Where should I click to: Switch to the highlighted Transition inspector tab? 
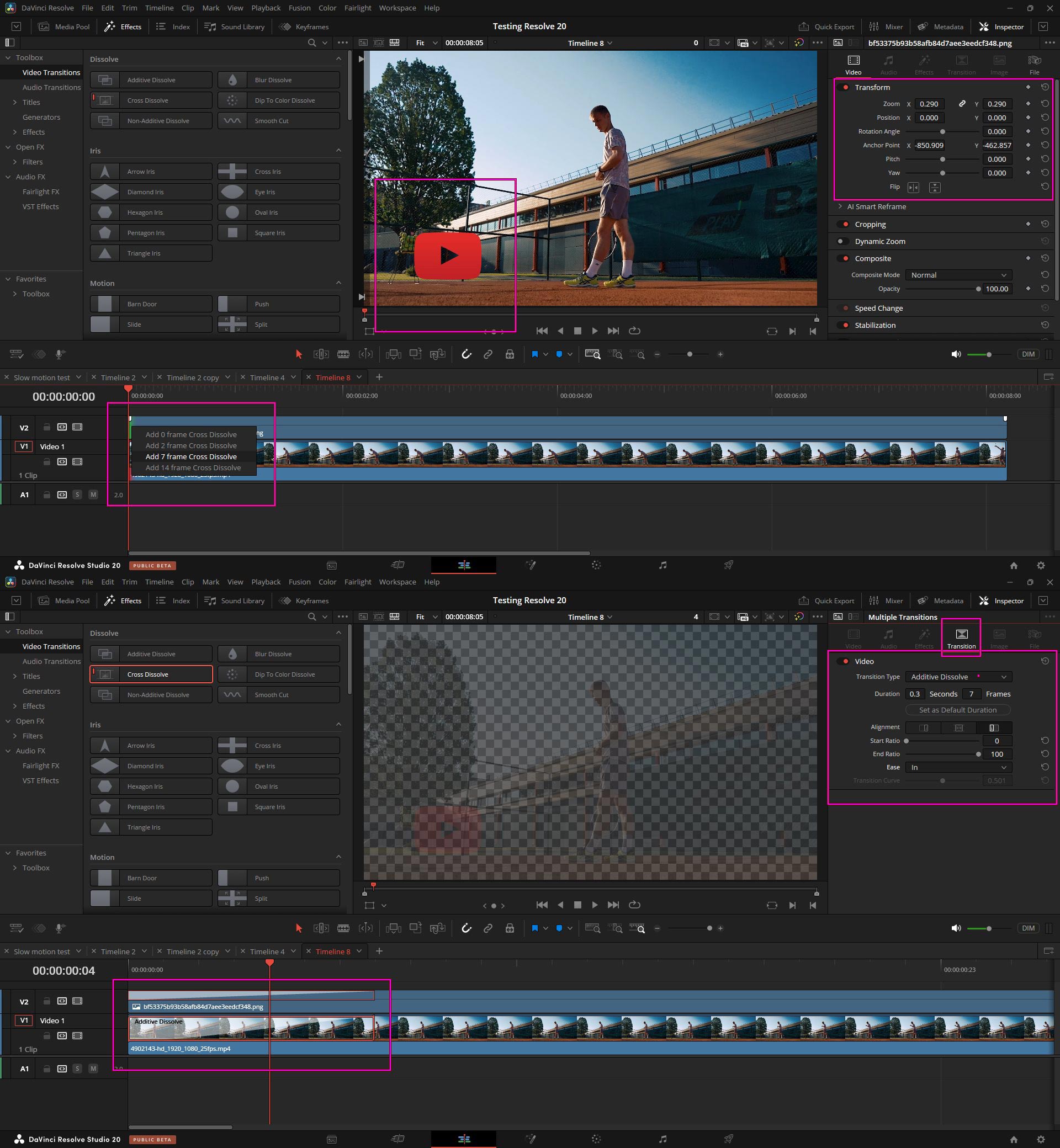(x=961, y=638)
